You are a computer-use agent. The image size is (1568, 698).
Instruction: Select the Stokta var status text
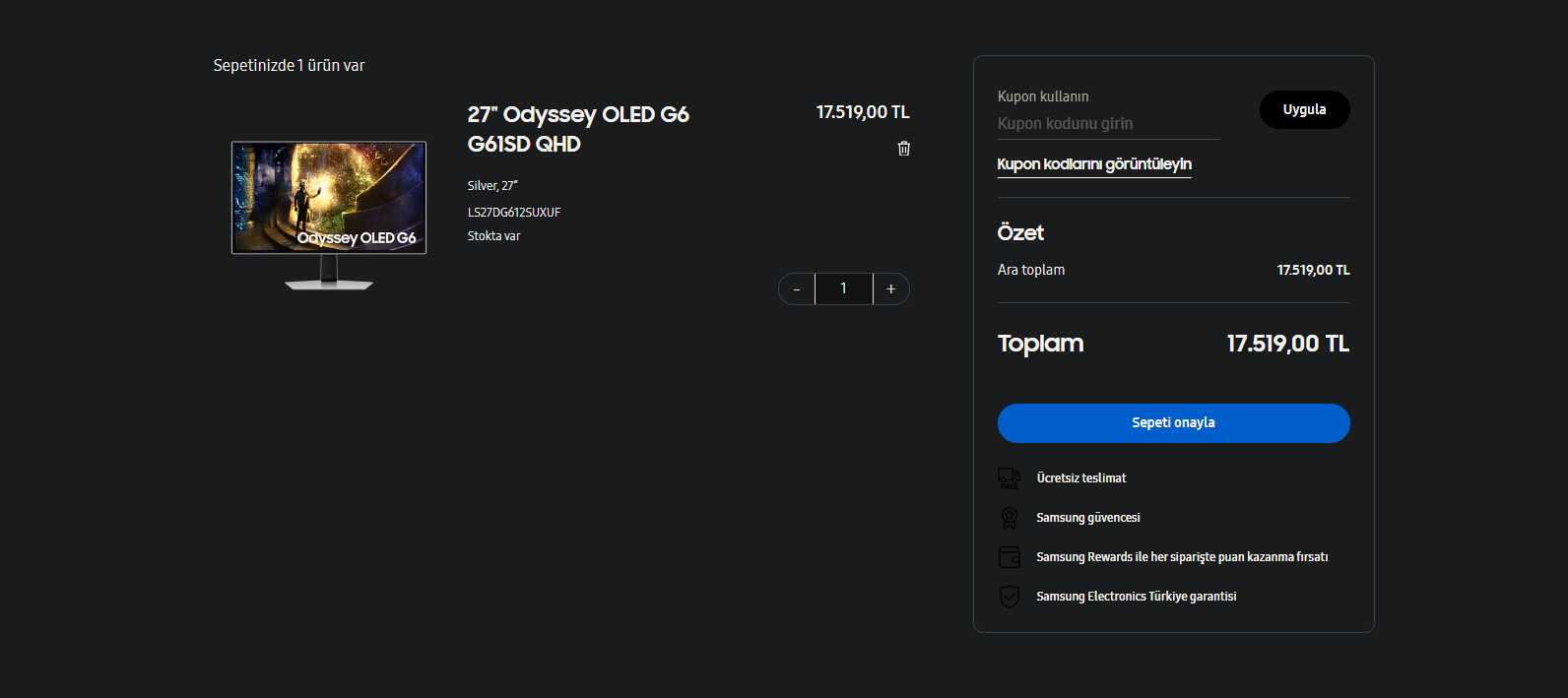493,236
